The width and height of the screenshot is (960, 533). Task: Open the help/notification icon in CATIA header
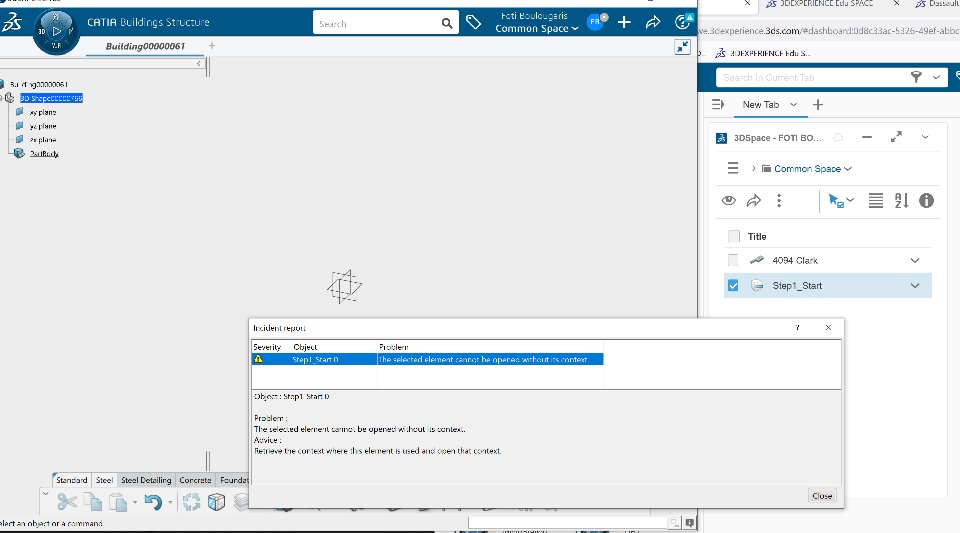683,22
